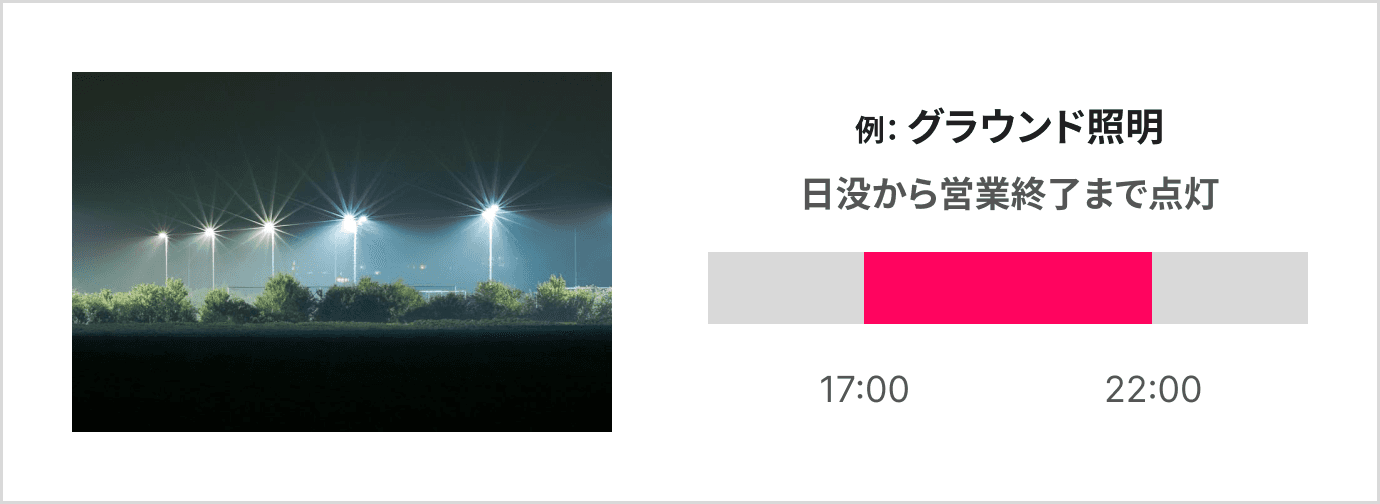1380x504 pixels.
Task: Click the rightmost bright floodlight in the photo
Action: [490, 211]
